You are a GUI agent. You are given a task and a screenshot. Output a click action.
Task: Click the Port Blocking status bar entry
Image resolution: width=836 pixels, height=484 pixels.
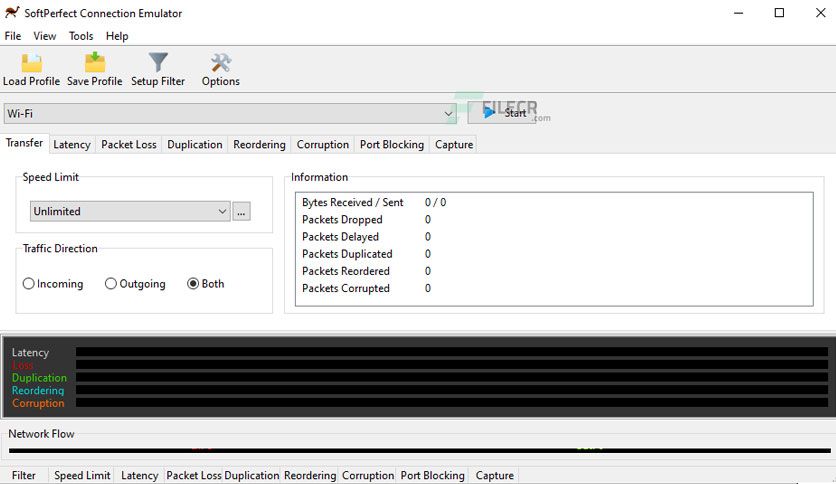(432, 475)
